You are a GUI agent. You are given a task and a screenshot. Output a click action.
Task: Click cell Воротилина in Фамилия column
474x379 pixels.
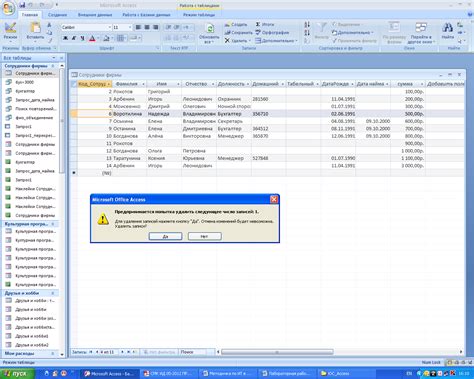[129, 114]
